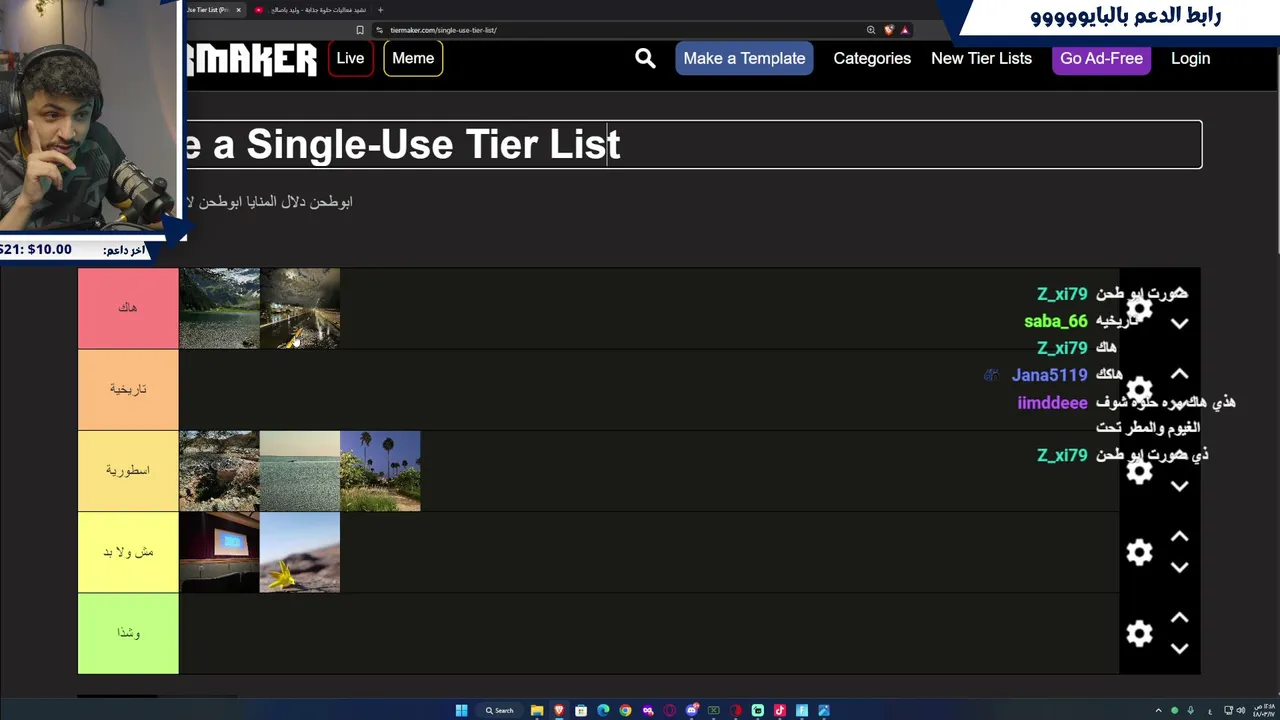Image resolution: width=1280 pixels, height=720 pixels.
Task: Click the description text under the title
Action: (x=270, y=201)
